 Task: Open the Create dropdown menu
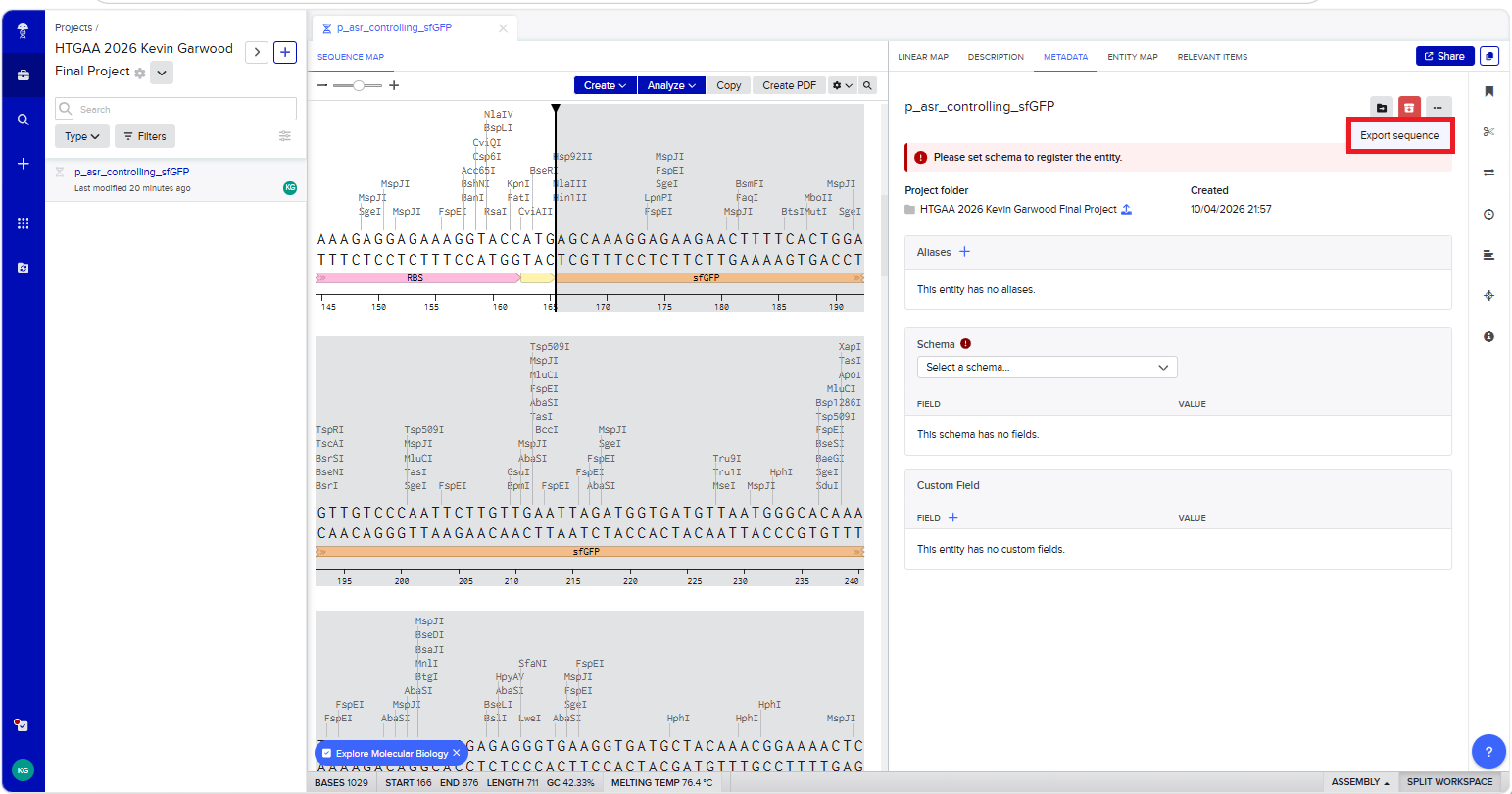pyautogui.click(x=605, y=85)
